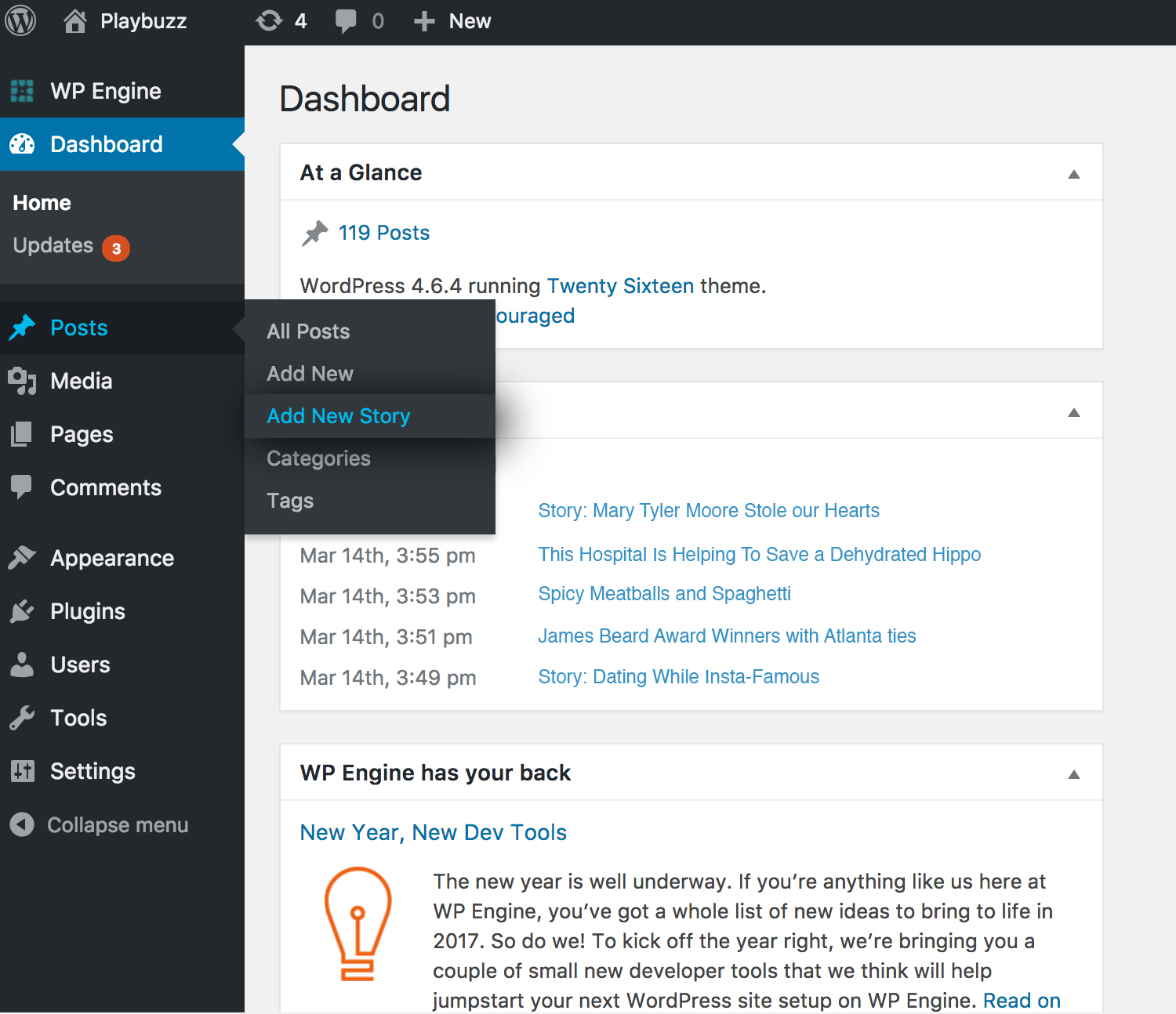The height and width of the screenshot is (1014, 1176).
Task: Click the WP Engine sidebar icon
Action: click(22, 91)
